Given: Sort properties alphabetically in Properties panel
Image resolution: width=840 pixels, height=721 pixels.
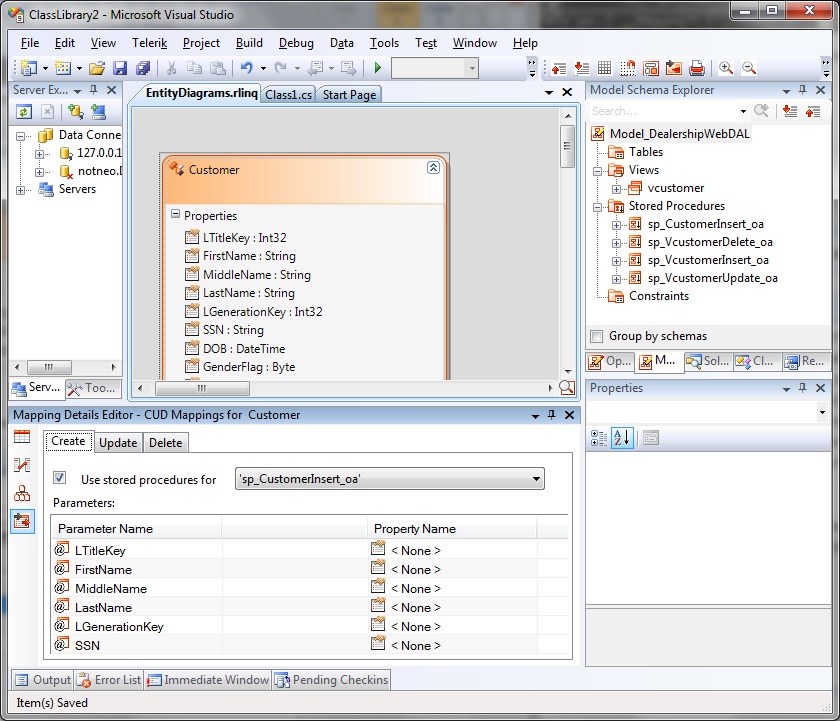Looking at the screenshot, I should pos(622,437).
